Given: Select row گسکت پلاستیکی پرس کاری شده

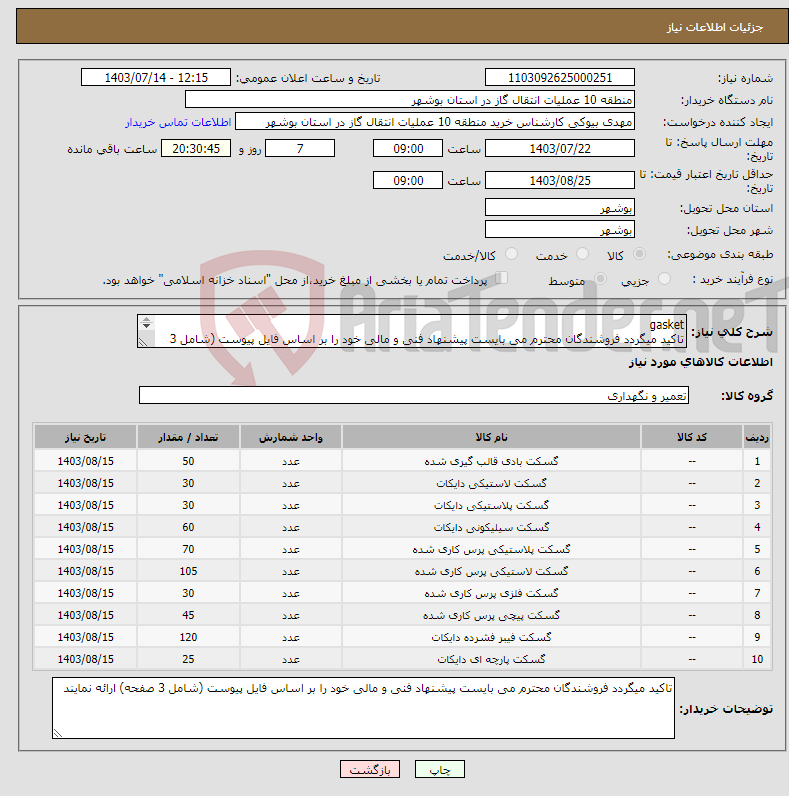Looking at the screenshot, I should coord(402,549).
